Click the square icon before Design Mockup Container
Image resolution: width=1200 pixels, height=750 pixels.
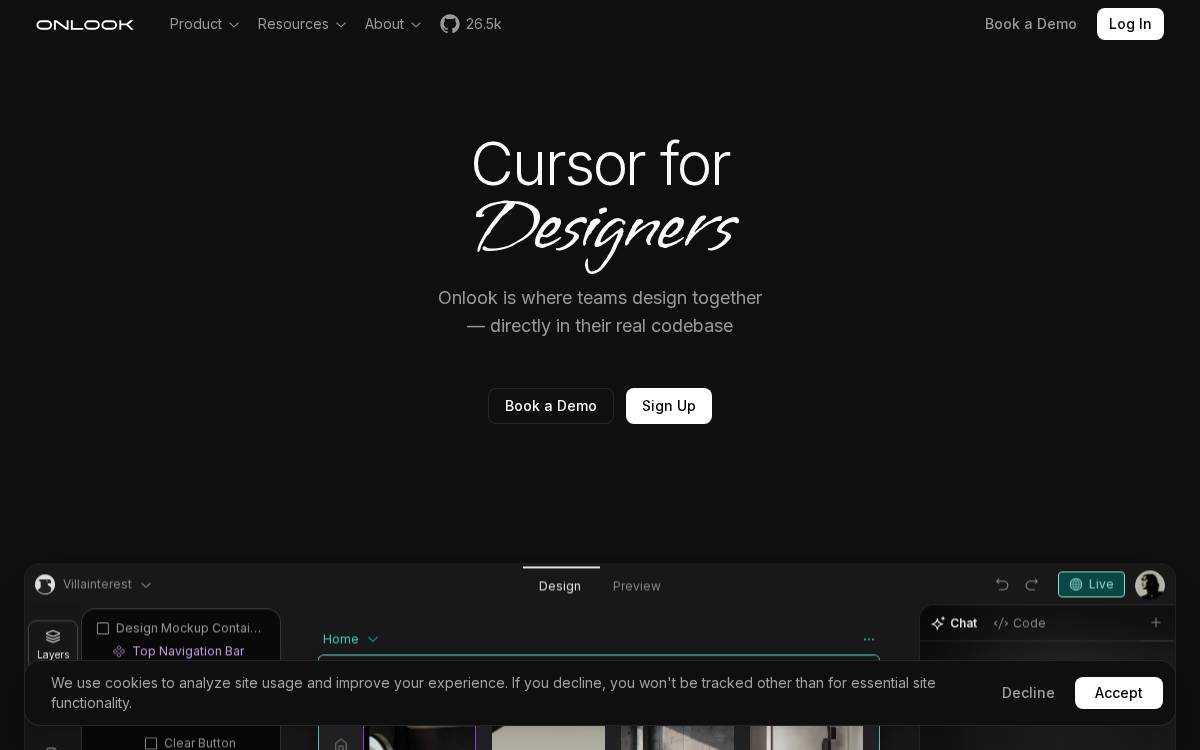tap(103, 628)
